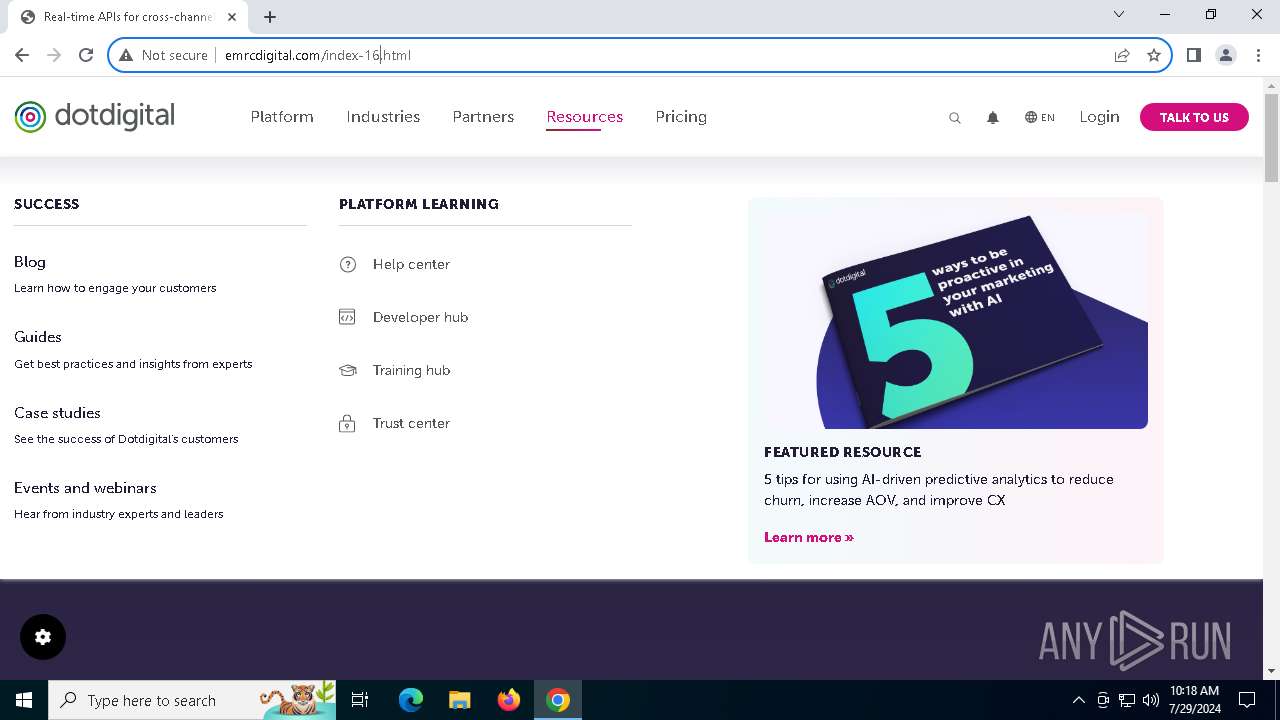Open the Training hub link
Screen dimensions: 1280x720
[x=411, y=370]
